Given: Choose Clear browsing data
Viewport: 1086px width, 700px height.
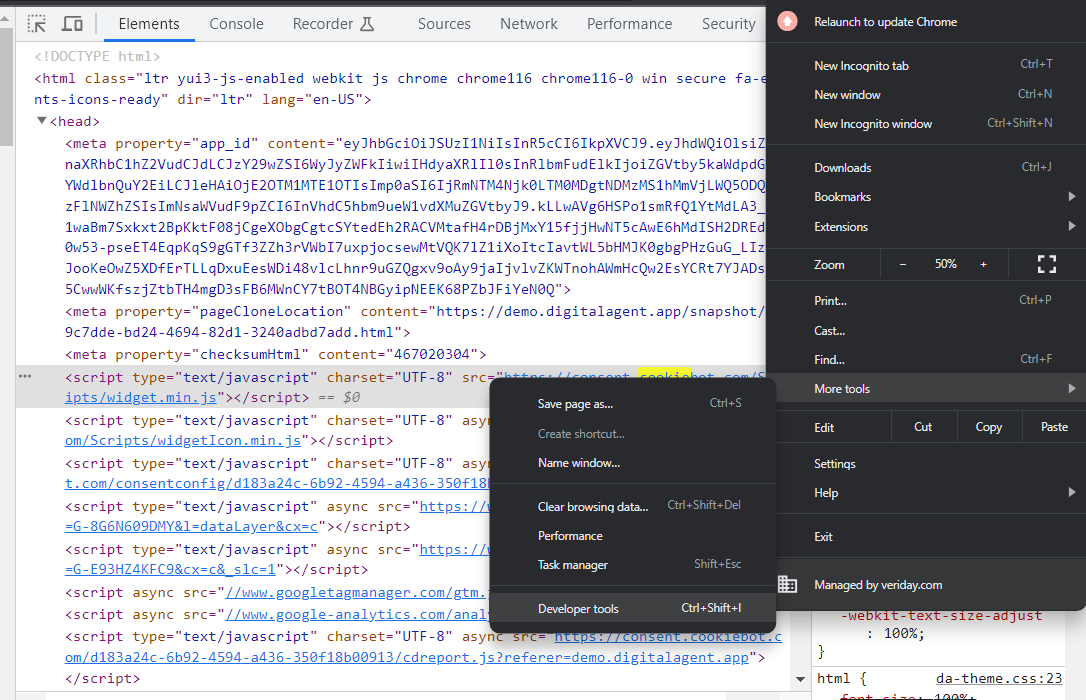Looking at the screenshot, I should coord(632,506).
